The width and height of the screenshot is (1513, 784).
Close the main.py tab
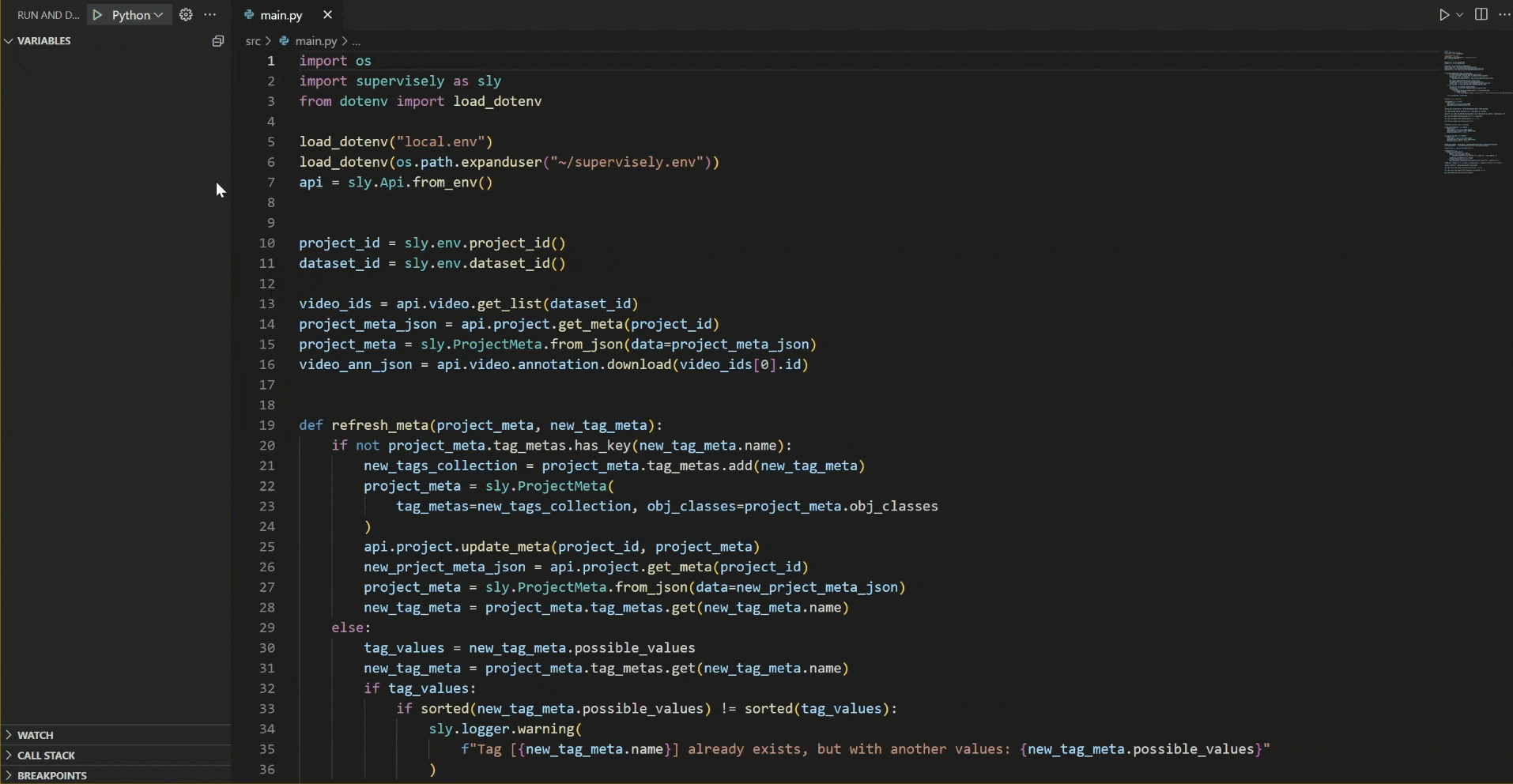[328, 15]
